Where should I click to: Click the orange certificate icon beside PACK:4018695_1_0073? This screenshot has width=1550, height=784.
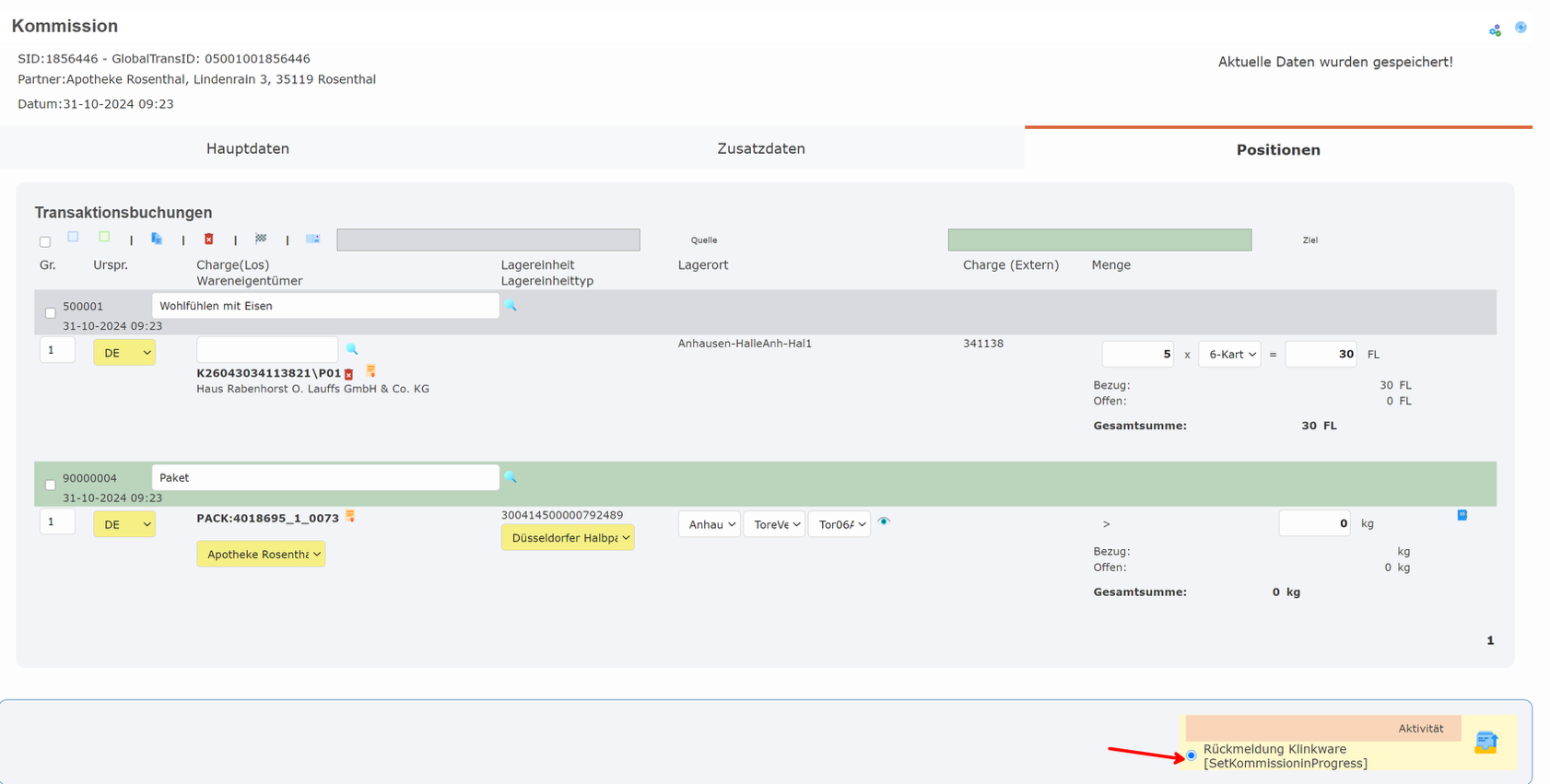[x=350, y=517]
